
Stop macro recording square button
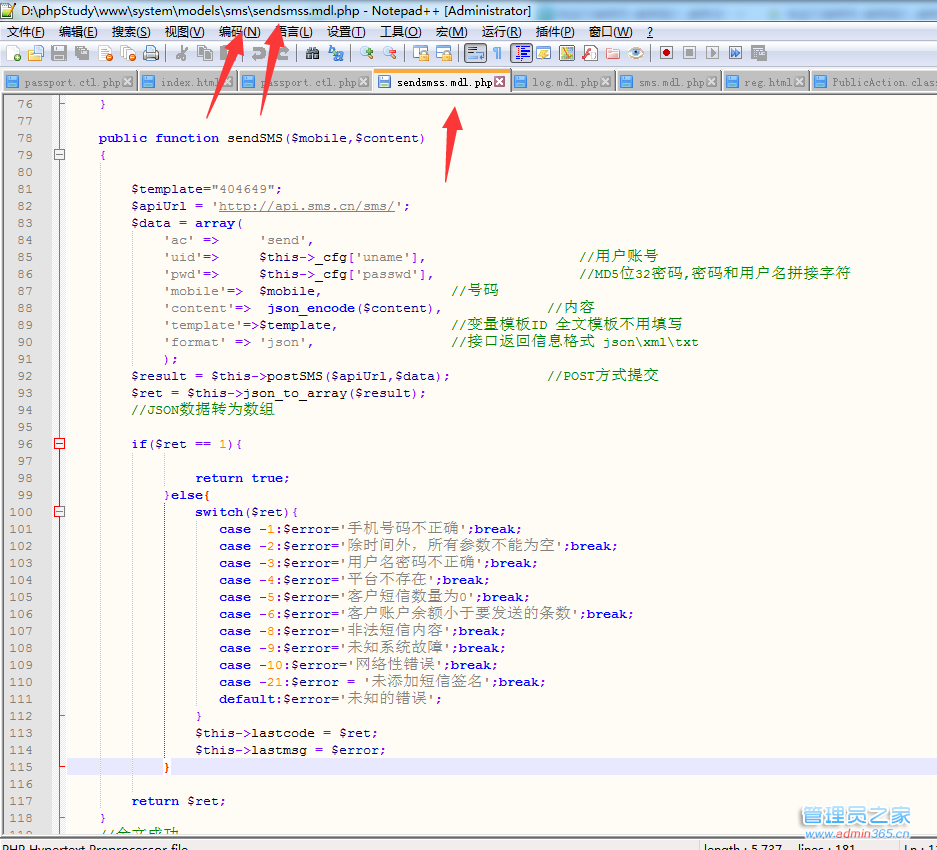point(689,53)
